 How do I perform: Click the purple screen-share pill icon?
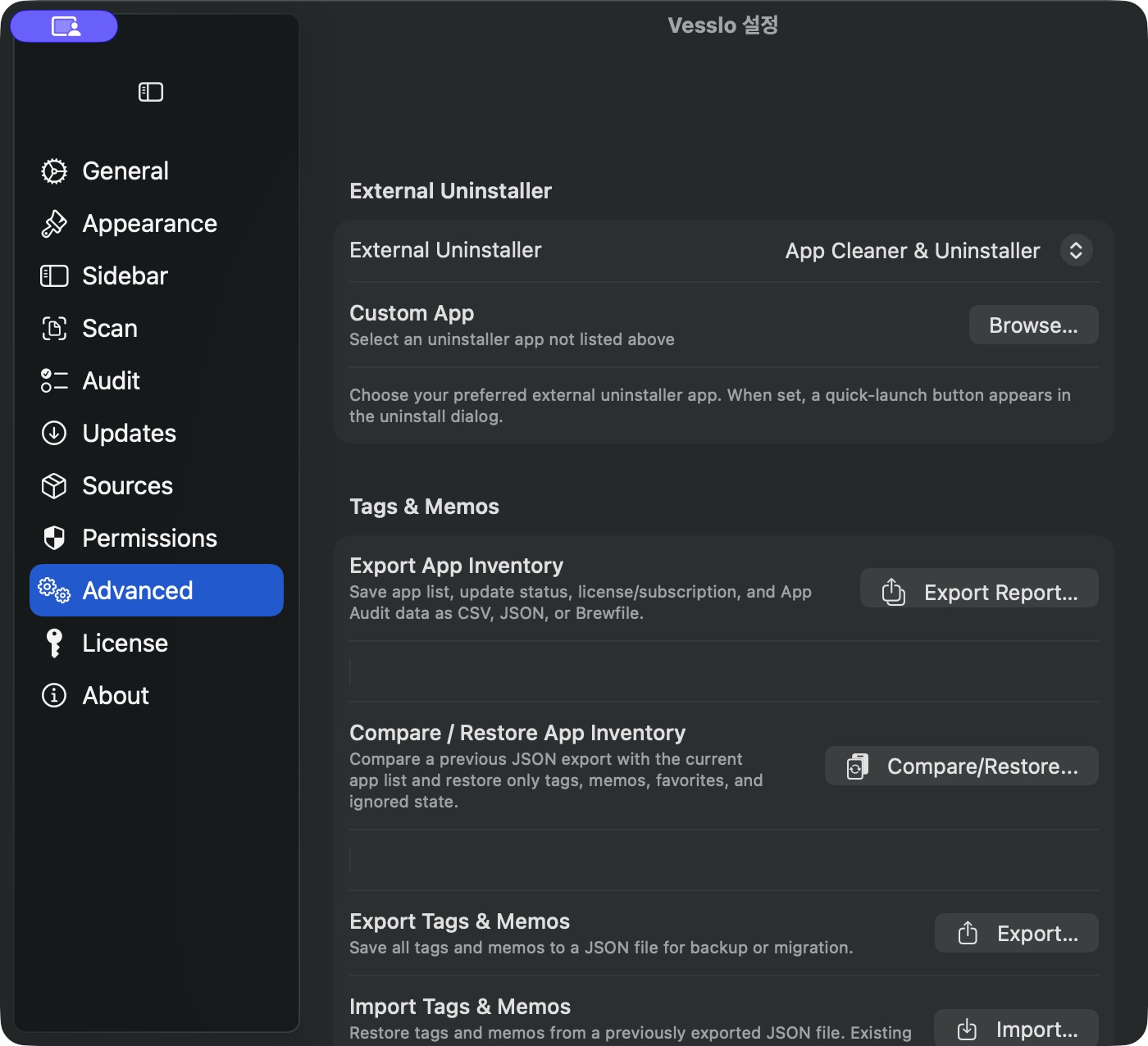(65, 27)
